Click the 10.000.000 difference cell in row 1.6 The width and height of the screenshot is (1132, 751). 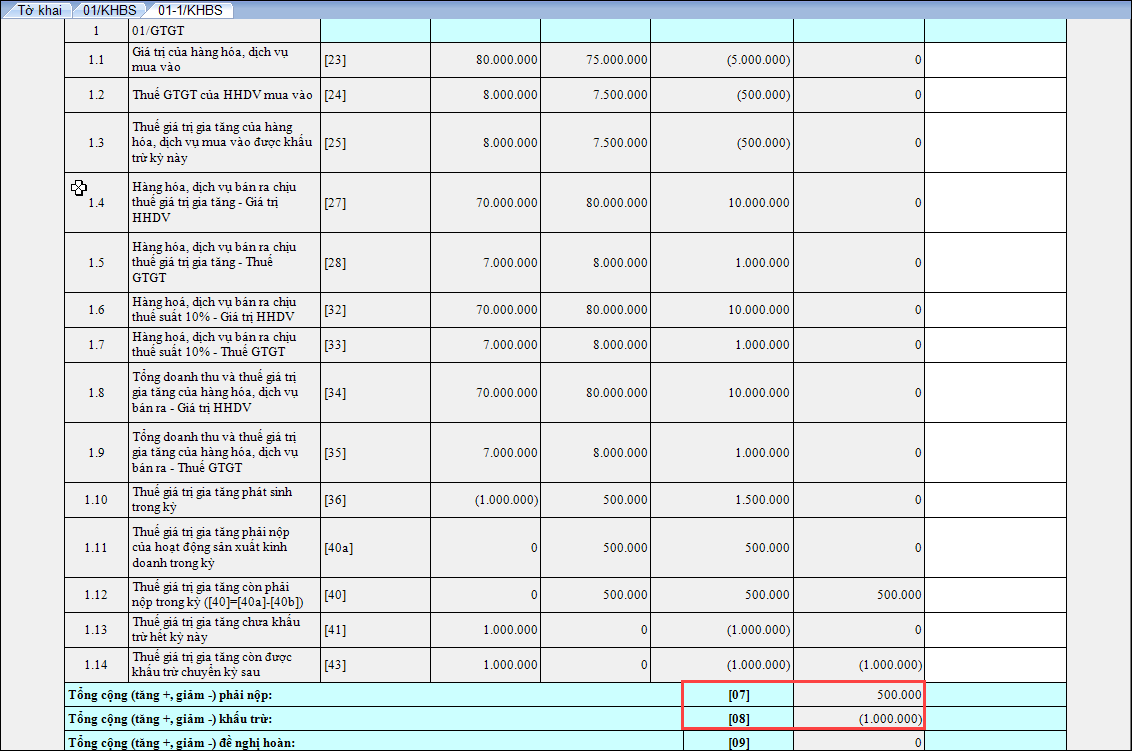point(757,310)
